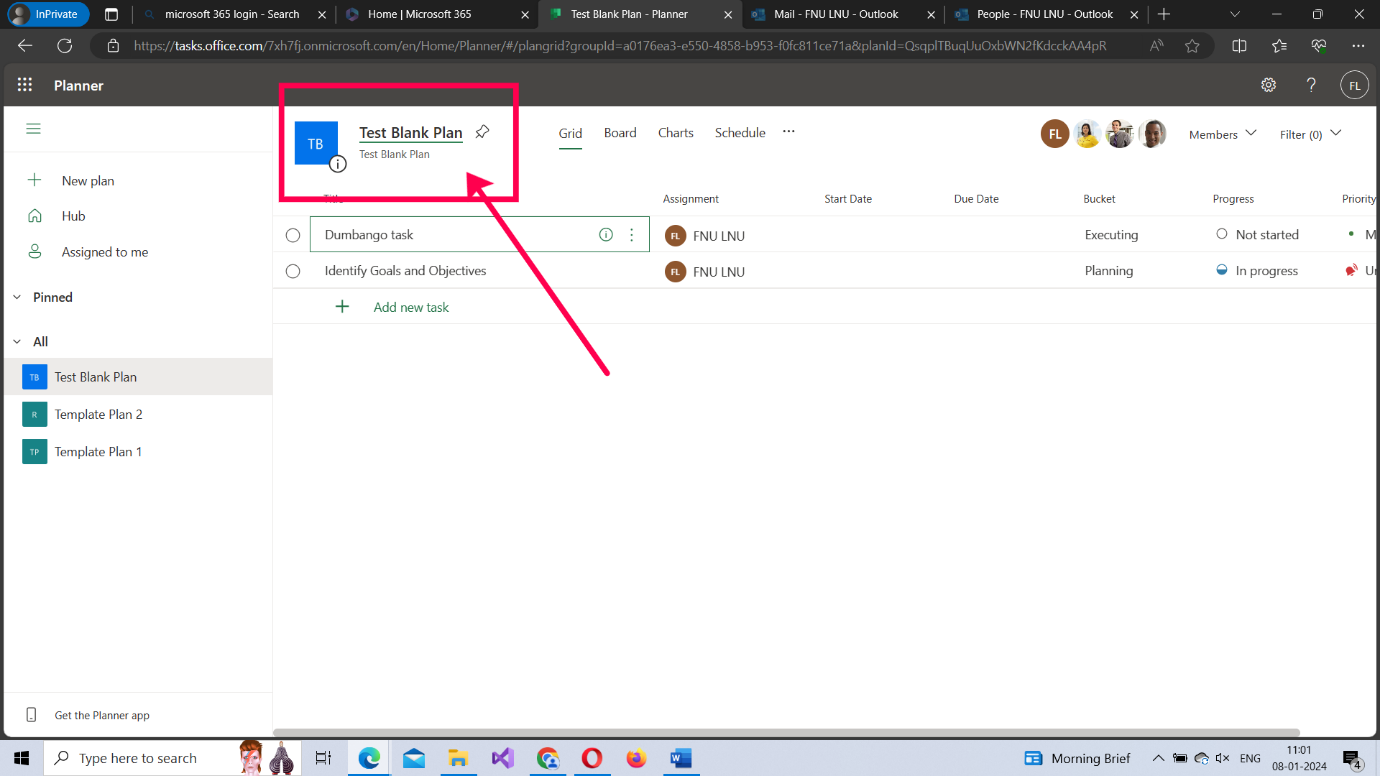The width and height of the screenshot is (1380, 776).
Task: Open Word from the taskbar
Action: point(681,758)
